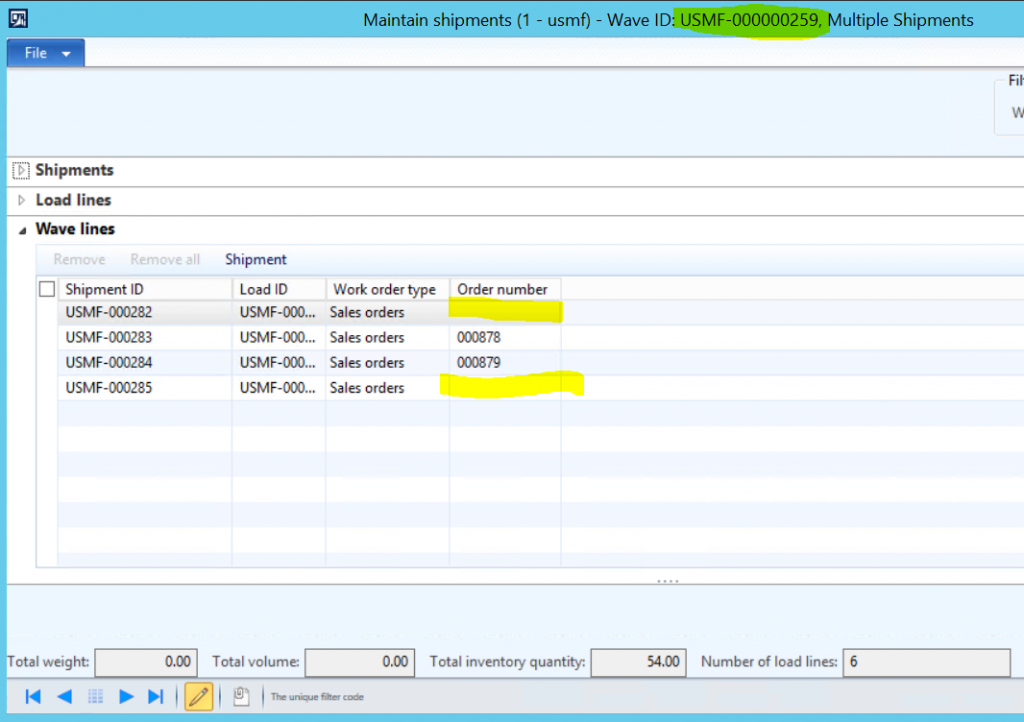Open the File menu
The width and height of the screenshot is (1024, 722).
[46, 53]
